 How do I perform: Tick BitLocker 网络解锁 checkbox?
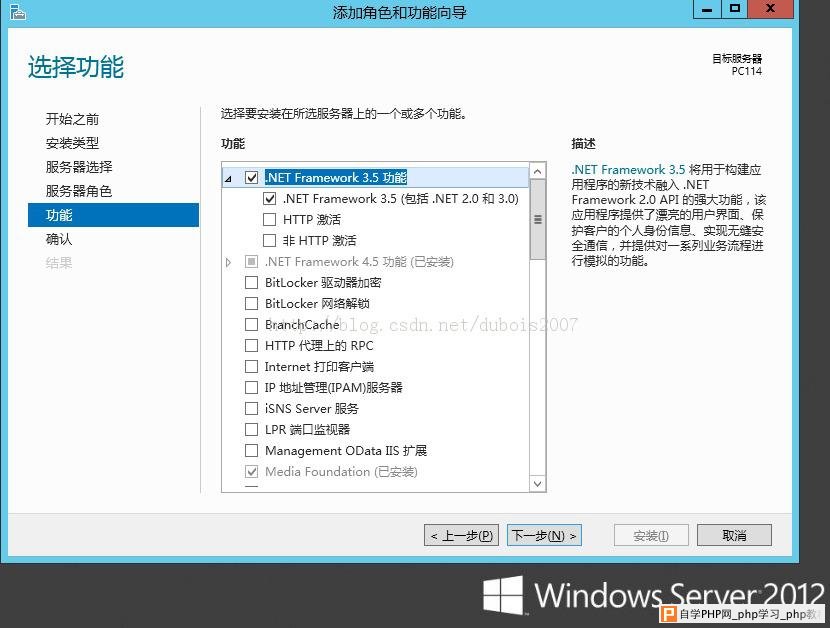point(251,303)
